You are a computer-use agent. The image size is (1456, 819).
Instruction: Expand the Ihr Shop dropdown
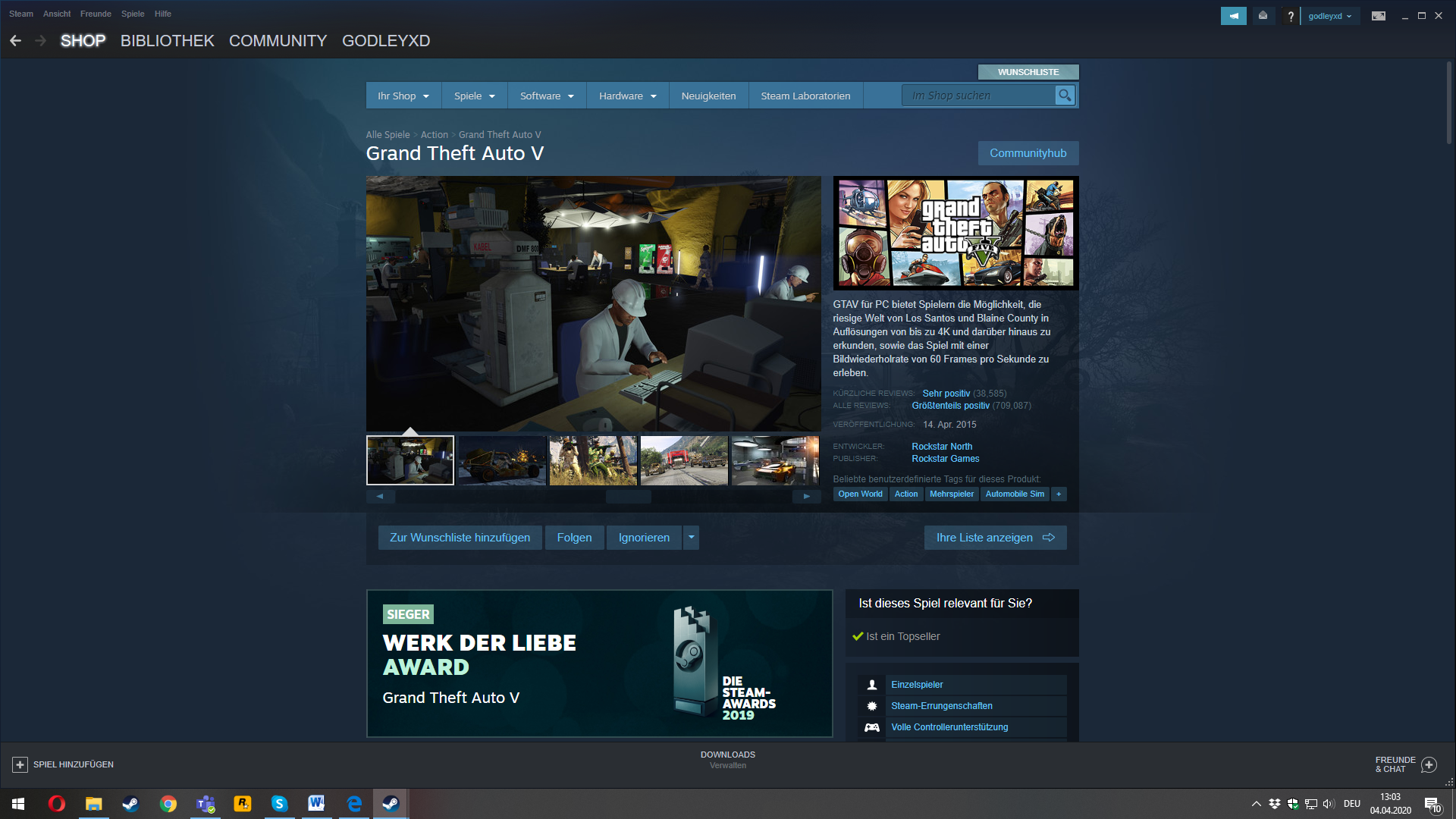click(x=403, y=96)
